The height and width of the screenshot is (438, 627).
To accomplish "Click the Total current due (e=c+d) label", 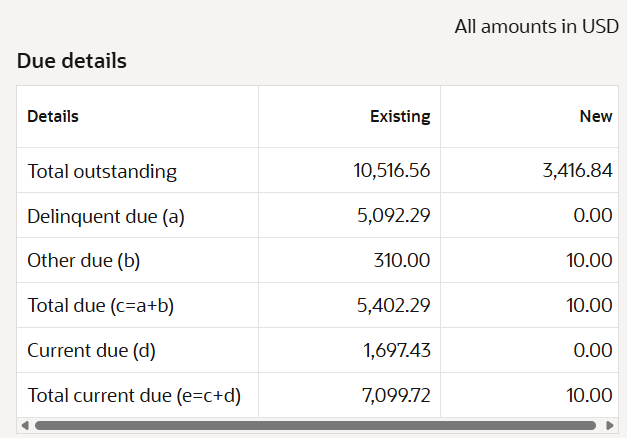I will click(x=134, y=396).
